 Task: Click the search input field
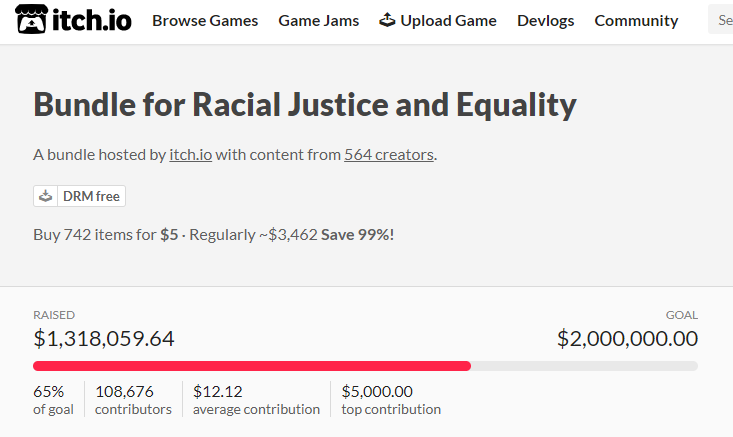pos(720,20)
